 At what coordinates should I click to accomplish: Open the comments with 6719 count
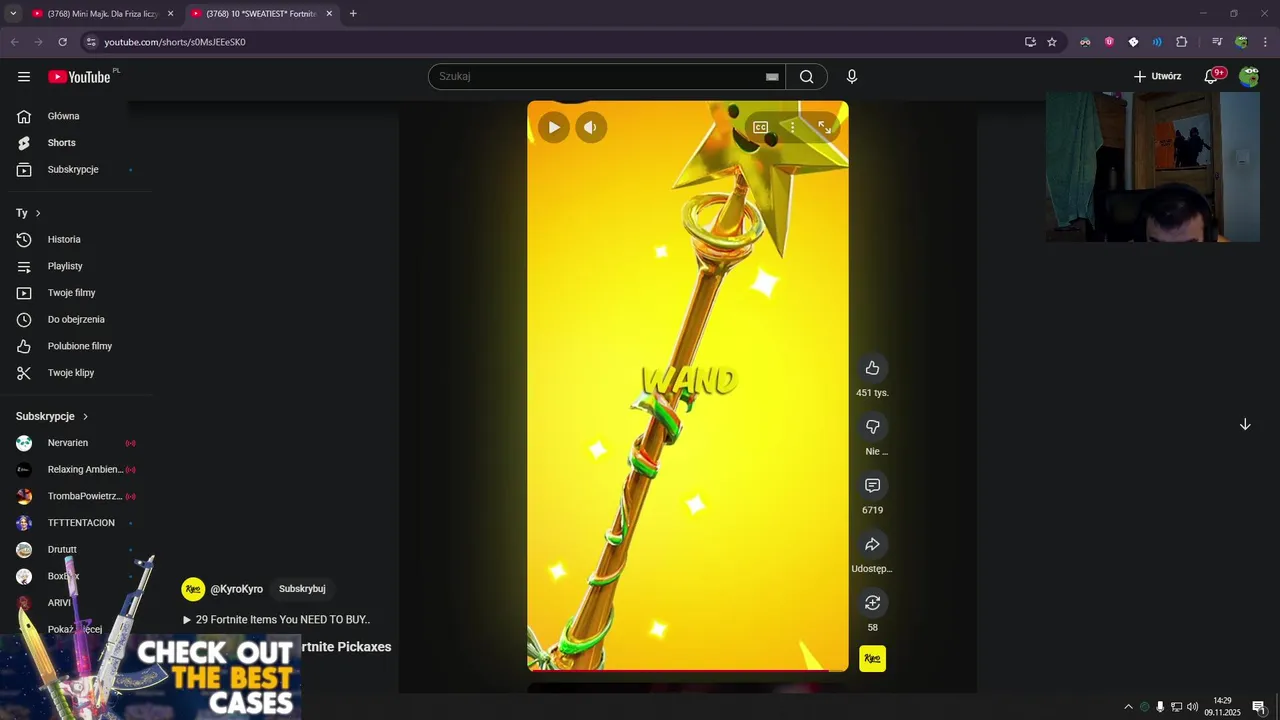[x=872, y=485]
